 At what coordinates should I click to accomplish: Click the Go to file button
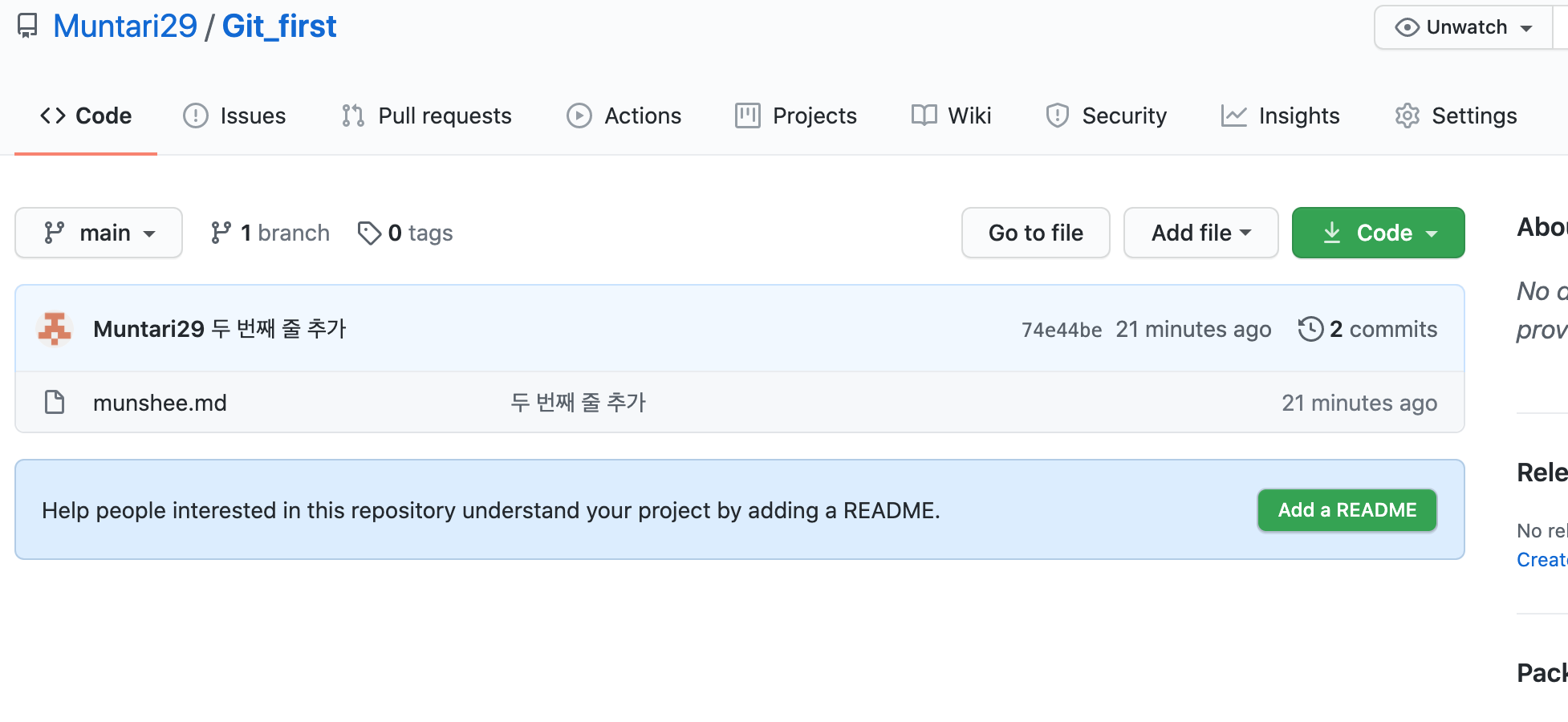(1036, 233)
